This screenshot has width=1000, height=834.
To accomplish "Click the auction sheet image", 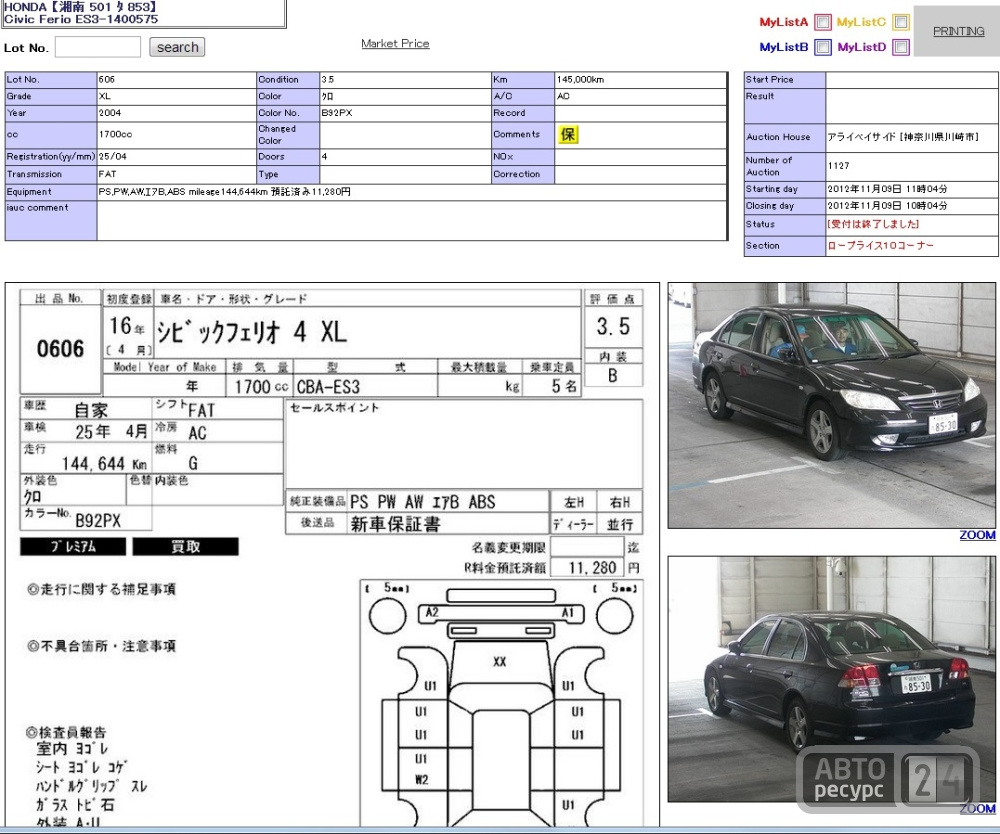I will click(x=332, y=555).
